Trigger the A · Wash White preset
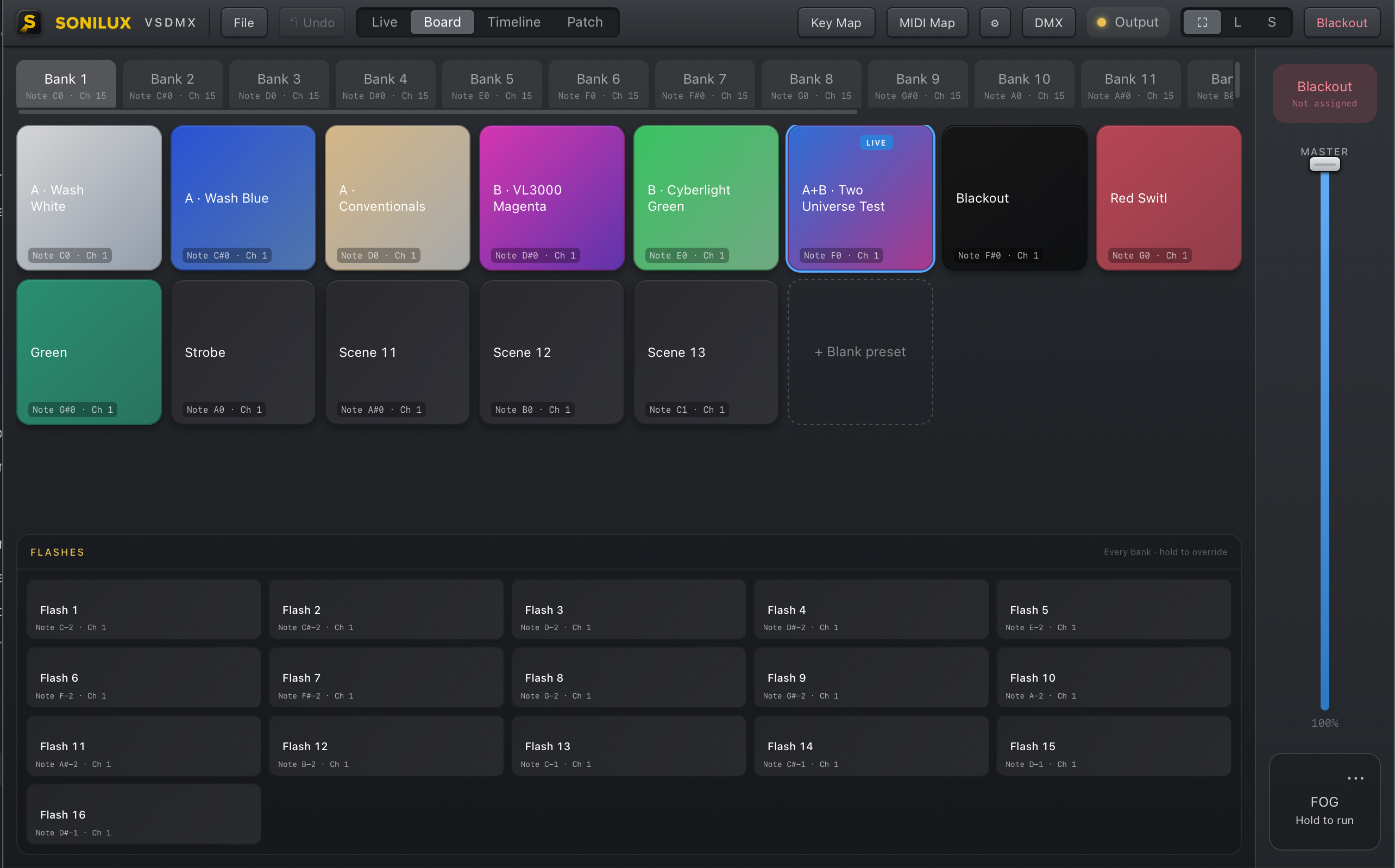This screenshot has height=868, width=1395. pyautogui.click(x=89, y=198)
